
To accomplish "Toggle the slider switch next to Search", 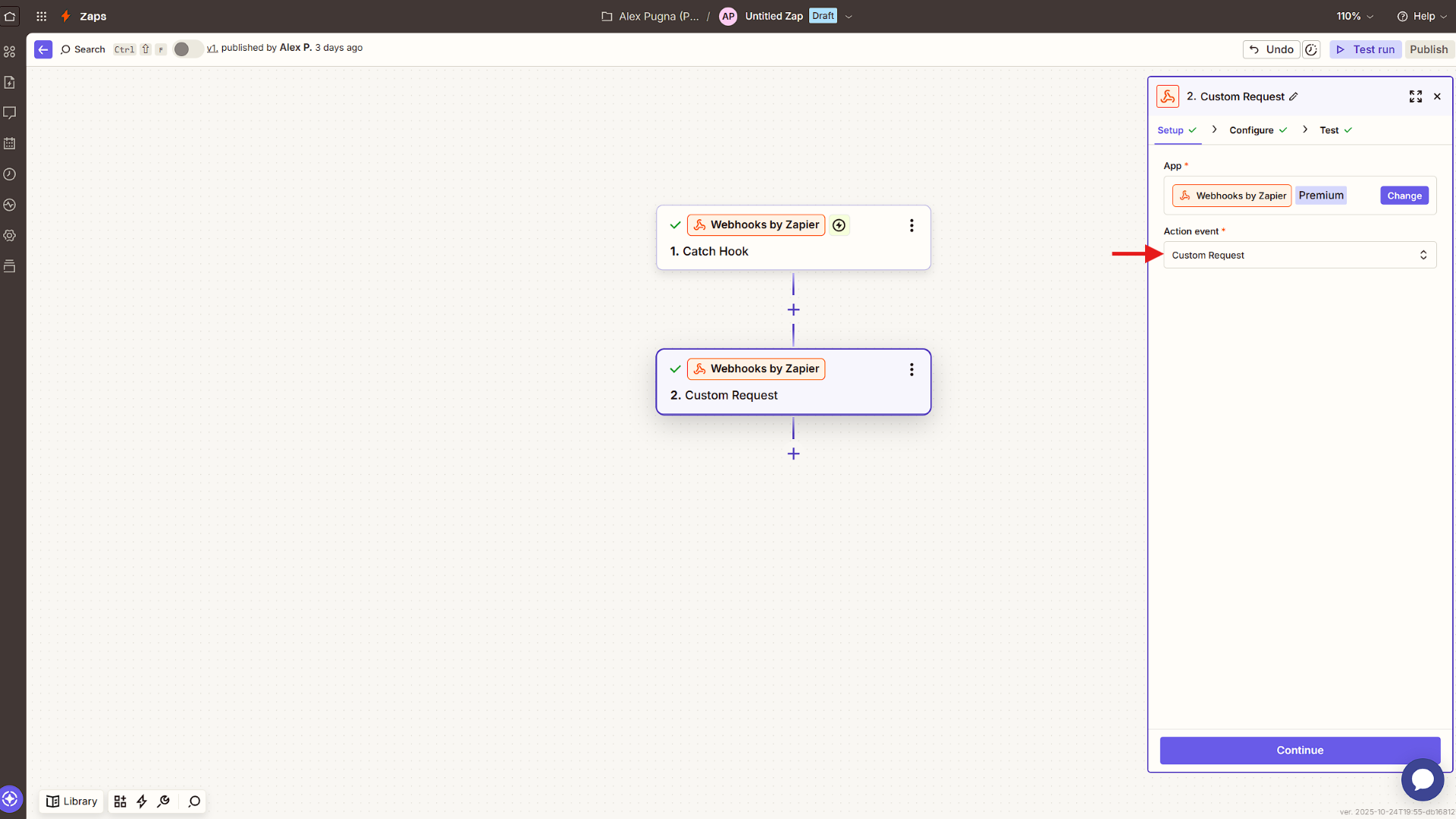I will tap(187, 49).
